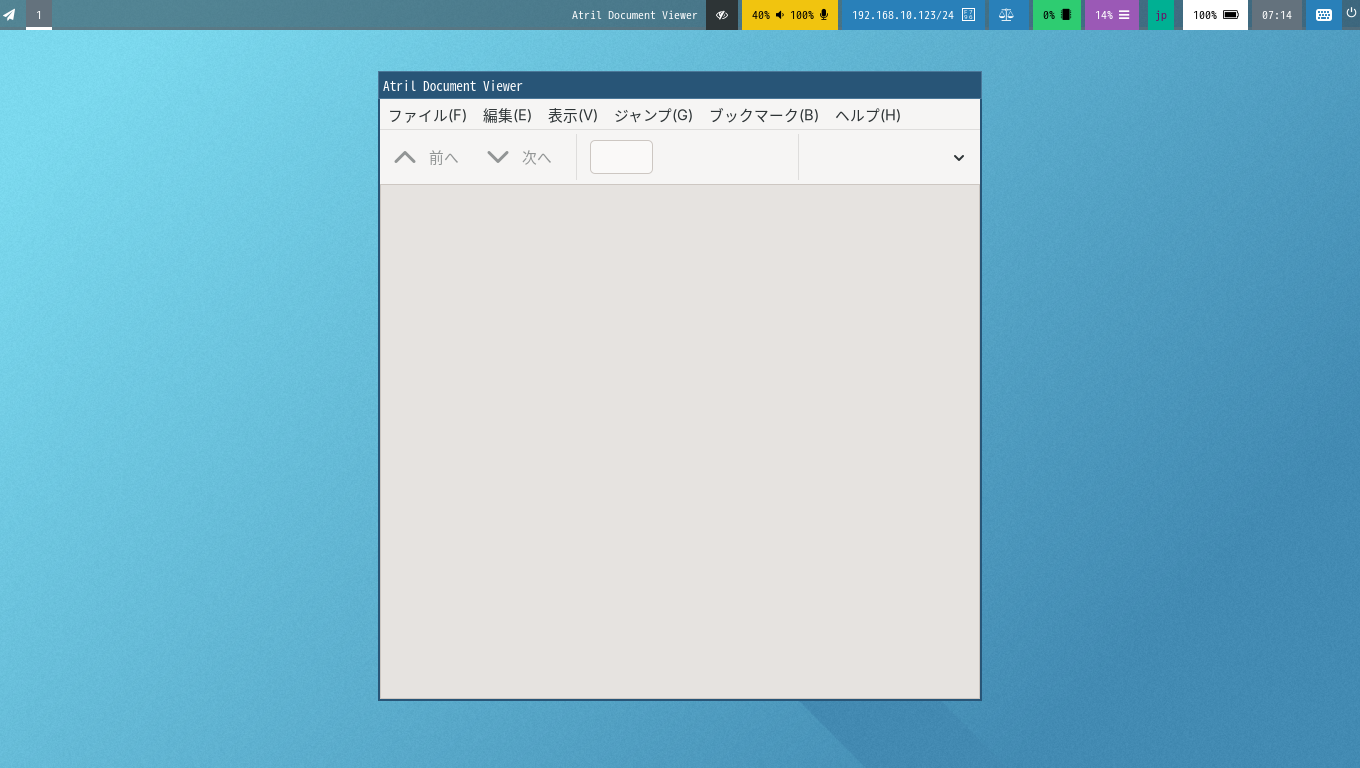Click the page number input field
This screenshot has height=768, width=1360.
click(x=621, y=157)
